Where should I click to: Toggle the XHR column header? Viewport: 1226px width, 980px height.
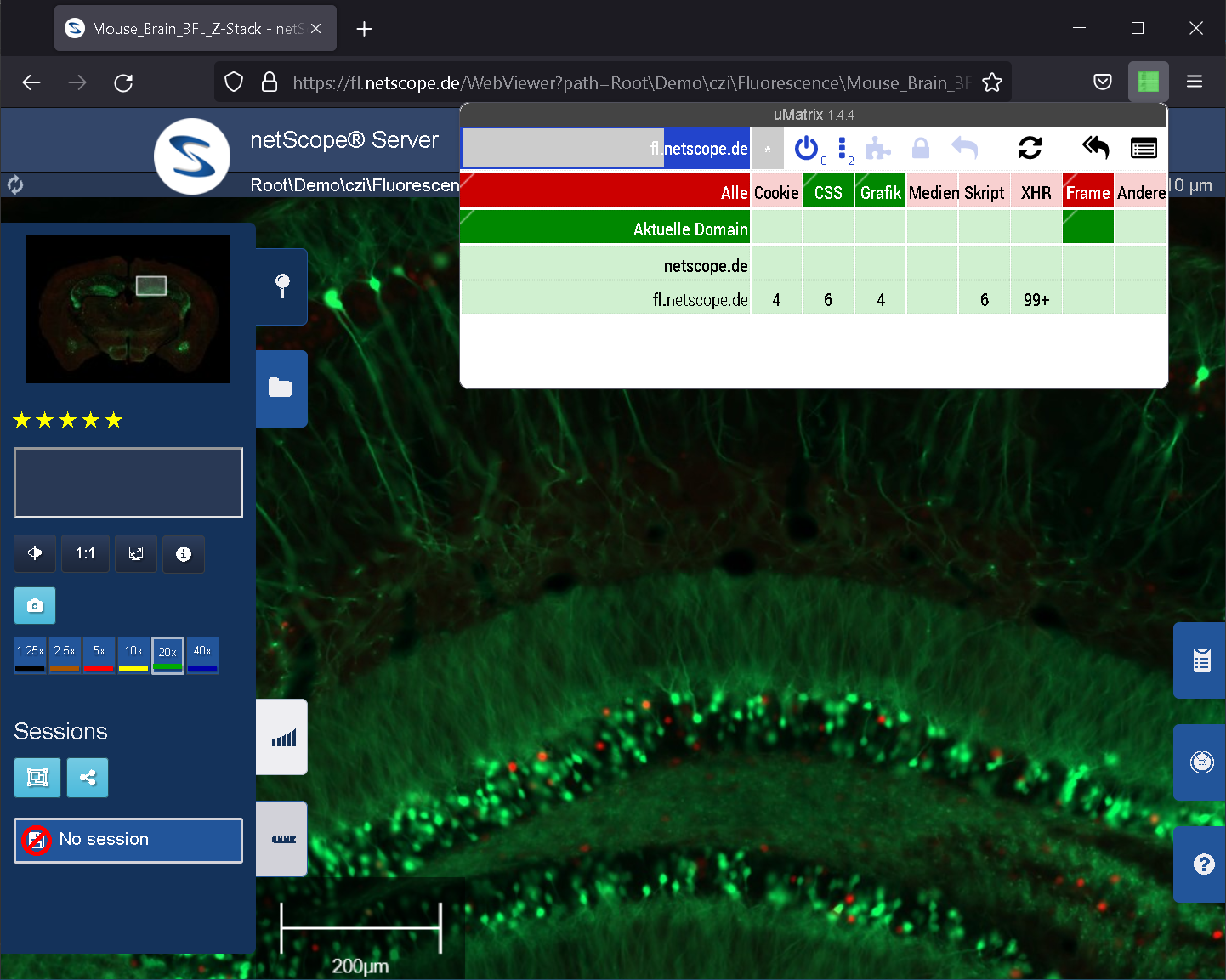pyautogui.click(x=1036, y=192)
